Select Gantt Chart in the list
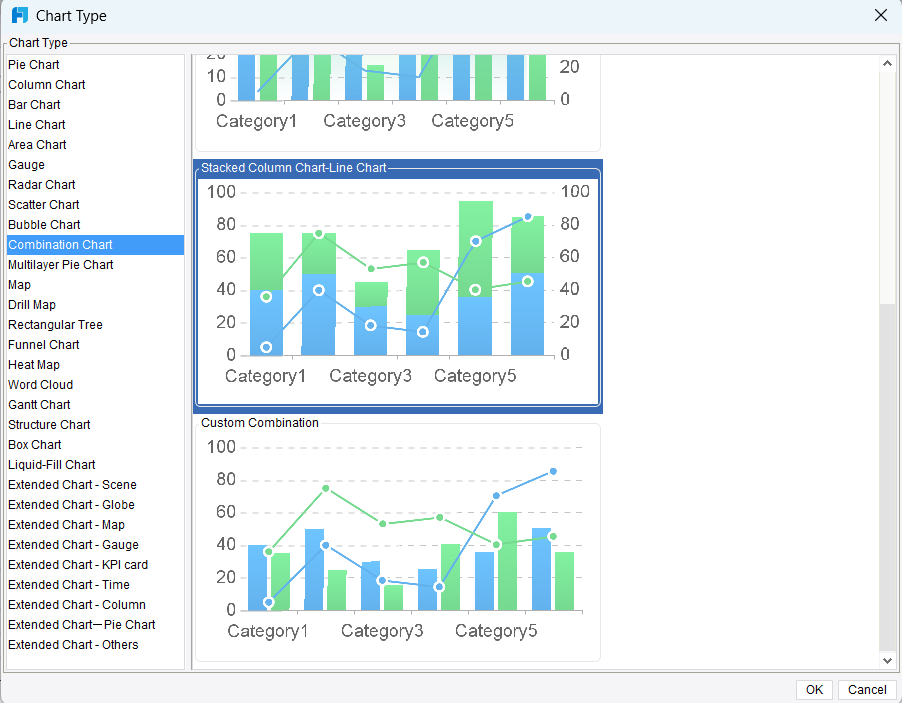This screenshot has width=902, height=703. 95,405
